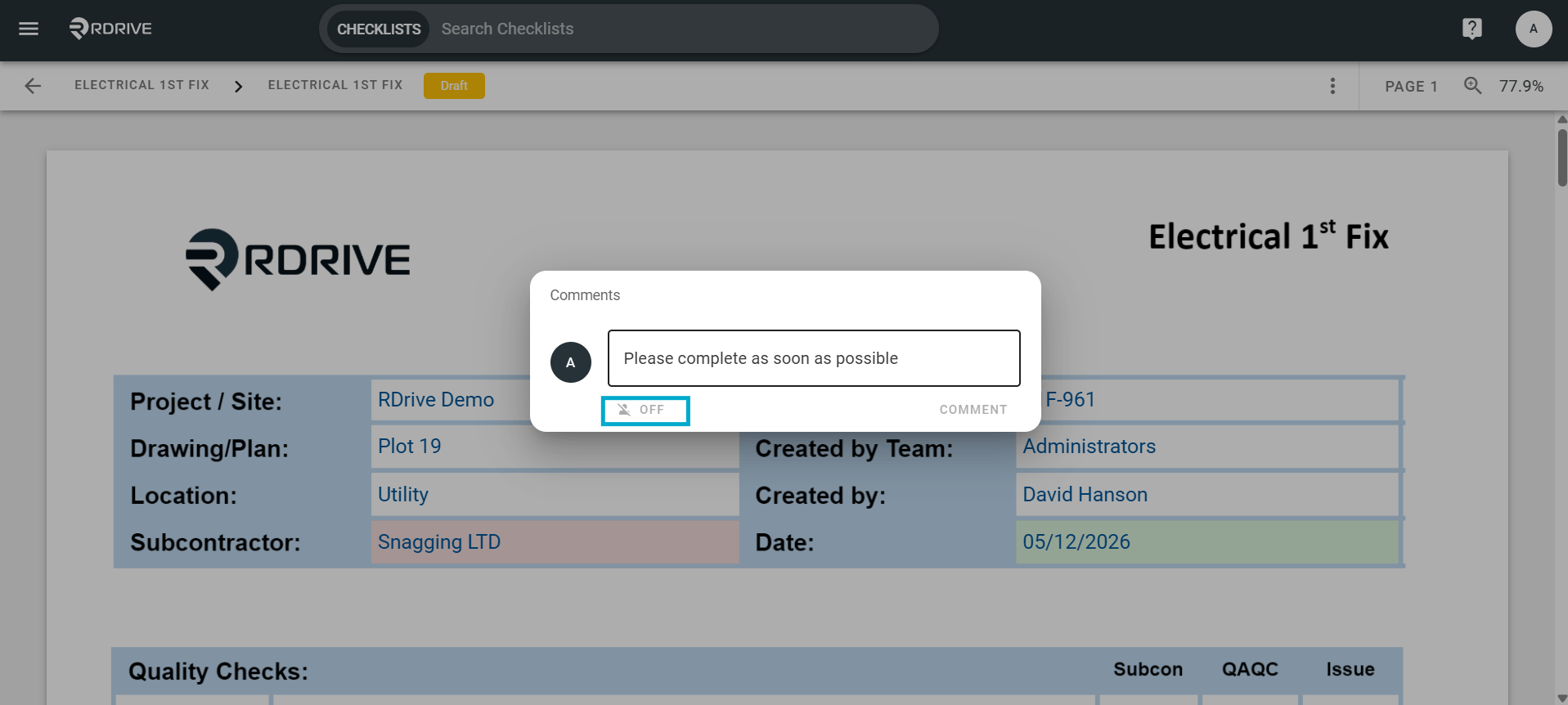Click the Comments dialog title
Image resolution: width=1568 pixels, height=705 pixels.
[585, 295]
